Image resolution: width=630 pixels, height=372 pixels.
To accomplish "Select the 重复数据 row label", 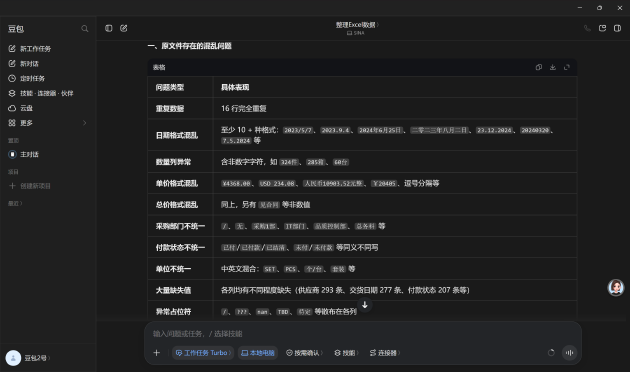I will pos(170,108).
